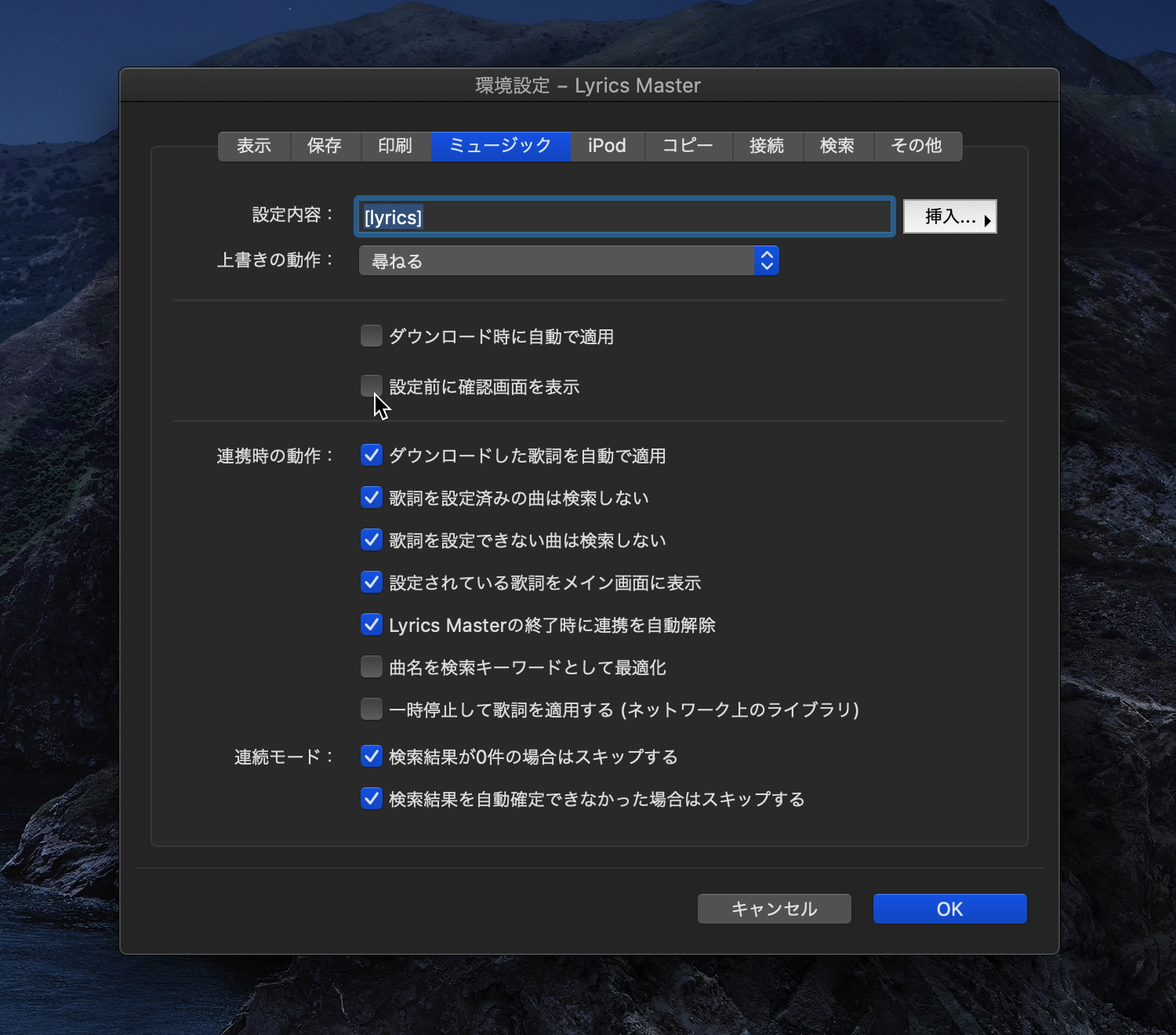Click the 環境設定 – Lyrics Master window title
This screenshot has height=1035, width=1176.
click(588, 85)
